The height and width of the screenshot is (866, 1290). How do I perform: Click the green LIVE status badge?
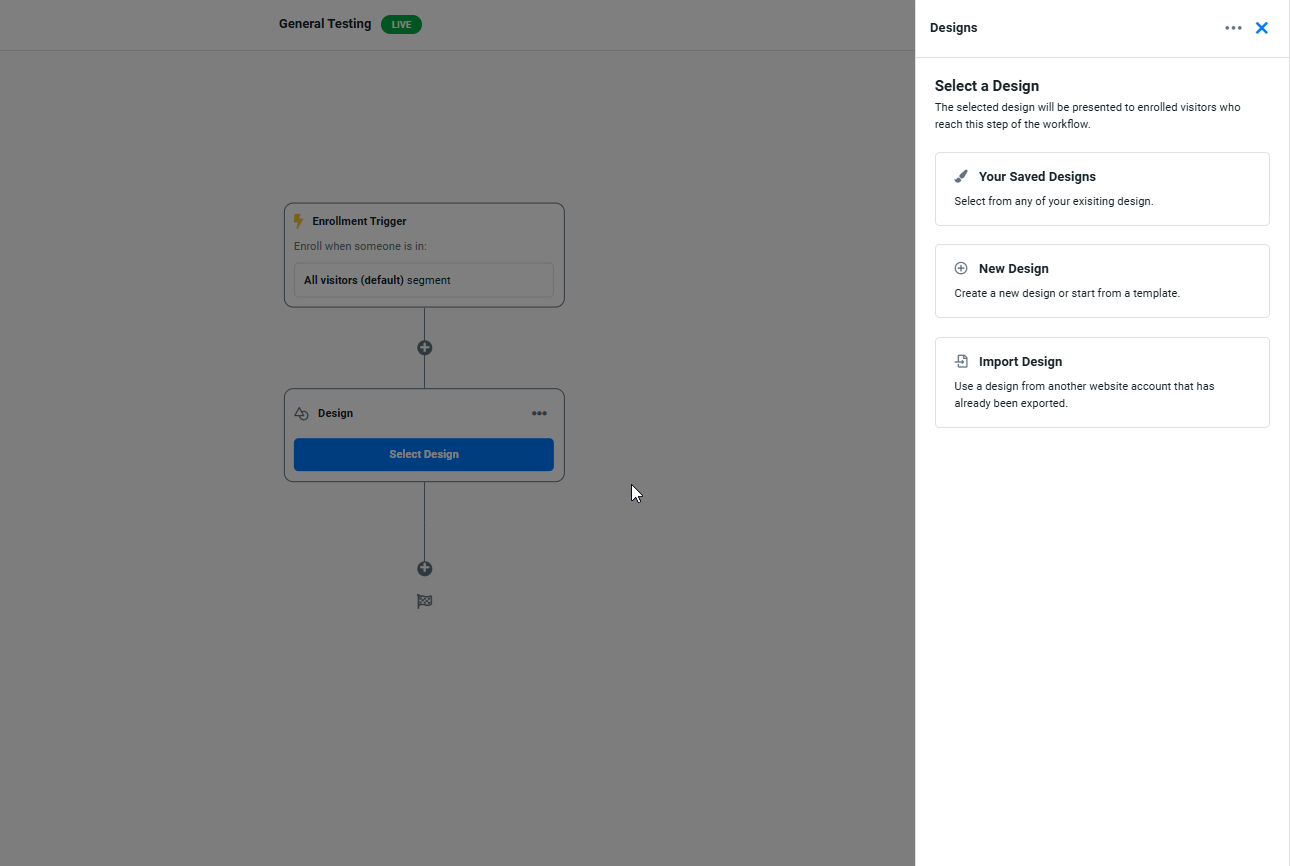(401, 25)
